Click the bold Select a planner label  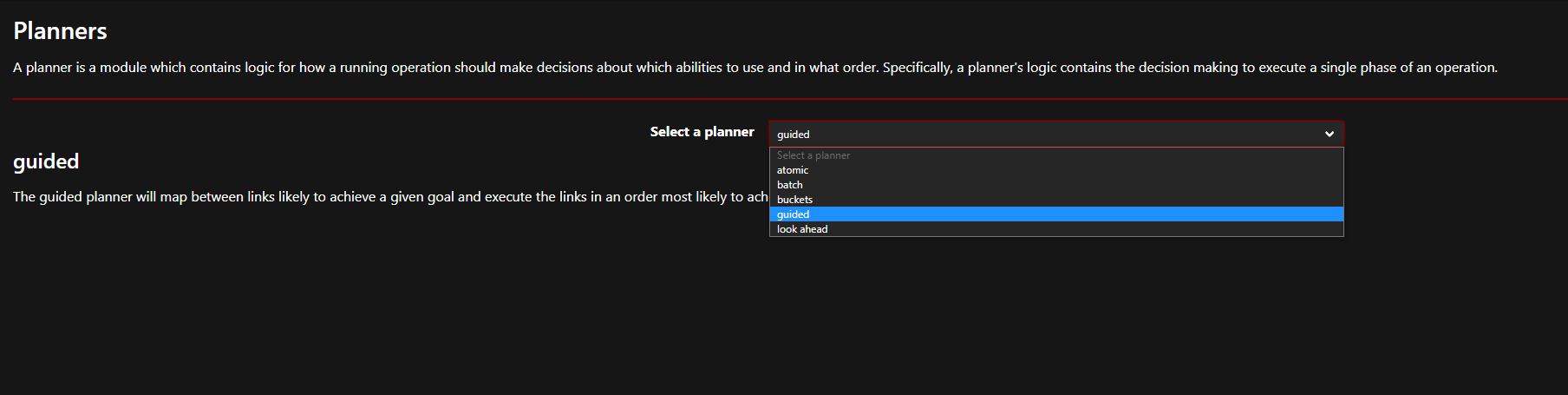click(702, 132)
